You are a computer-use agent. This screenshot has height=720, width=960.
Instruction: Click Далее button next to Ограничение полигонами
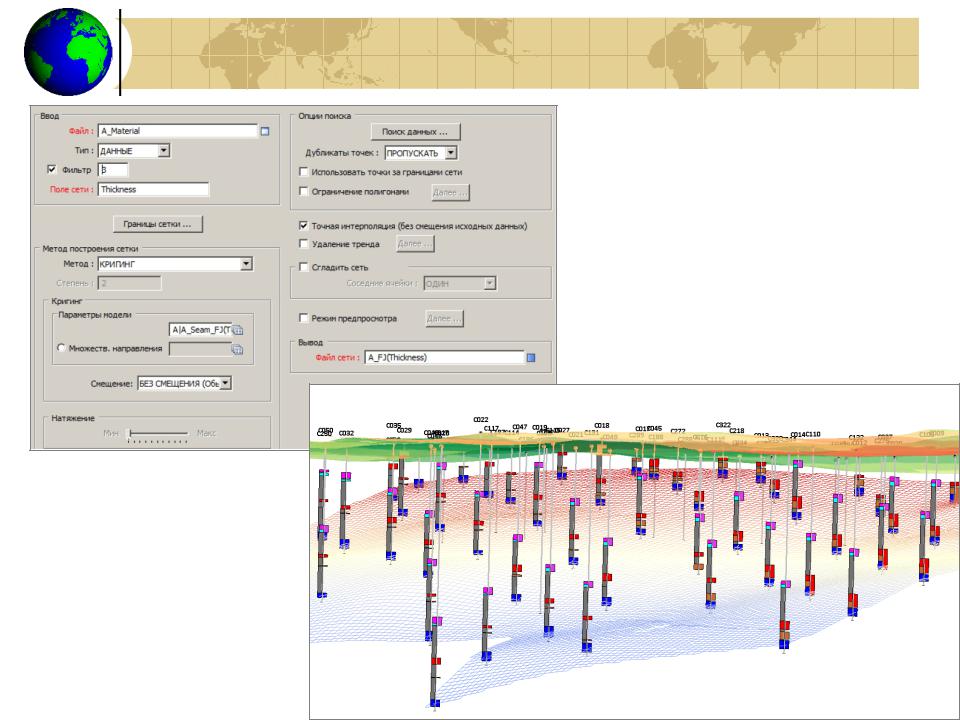coord(450,192)
